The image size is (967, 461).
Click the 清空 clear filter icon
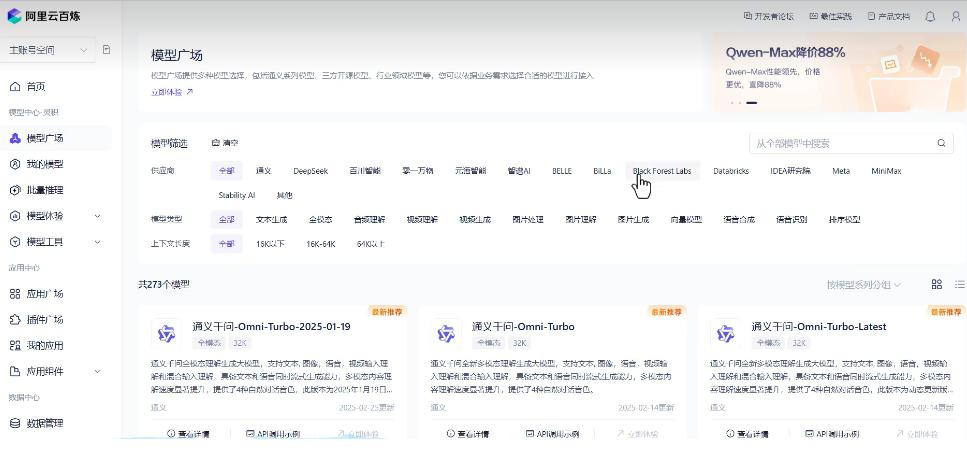tap(215, 143)
